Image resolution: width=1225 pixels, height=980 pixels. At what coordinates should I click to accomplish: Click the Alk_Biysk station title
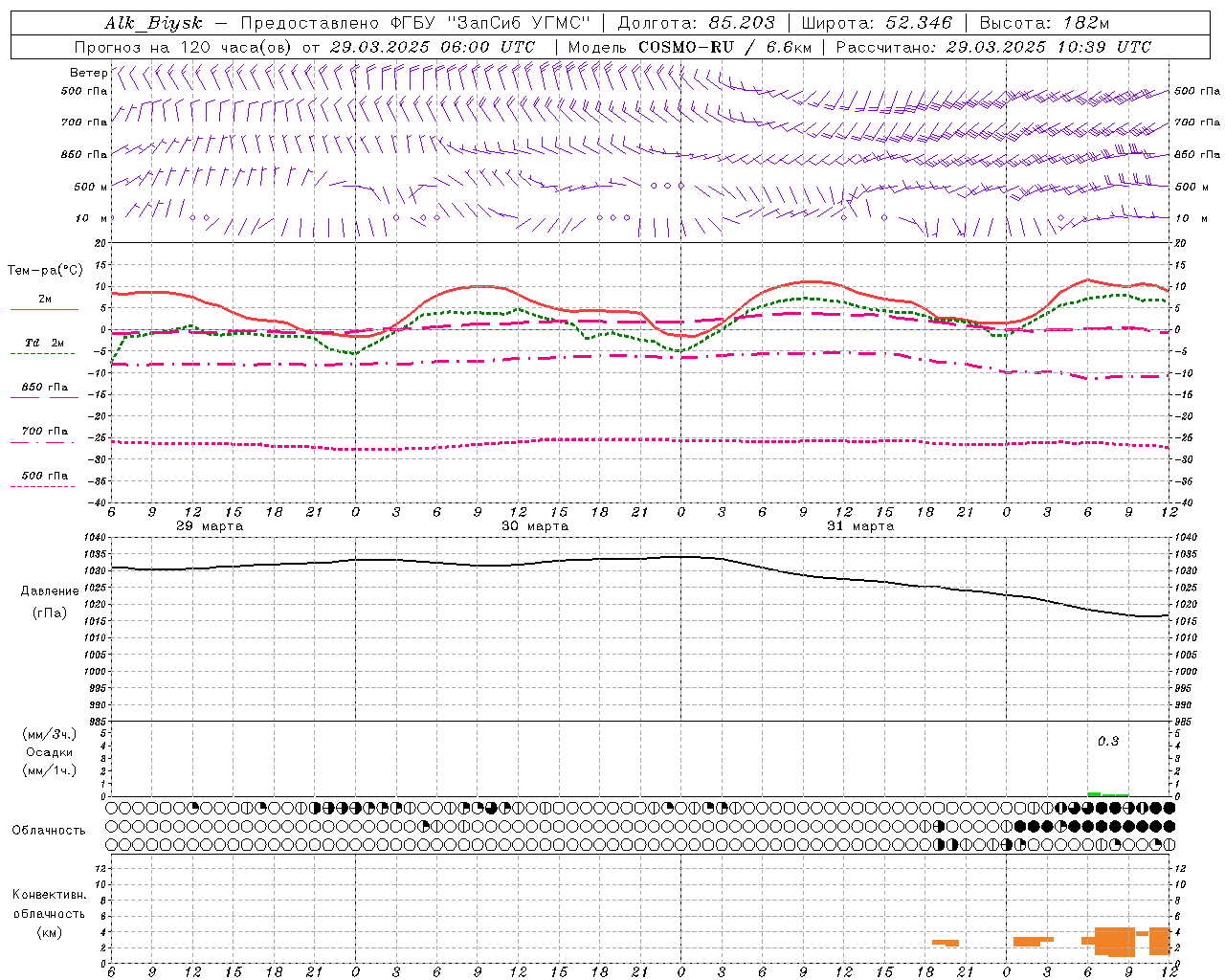click(x=153, y=23)
